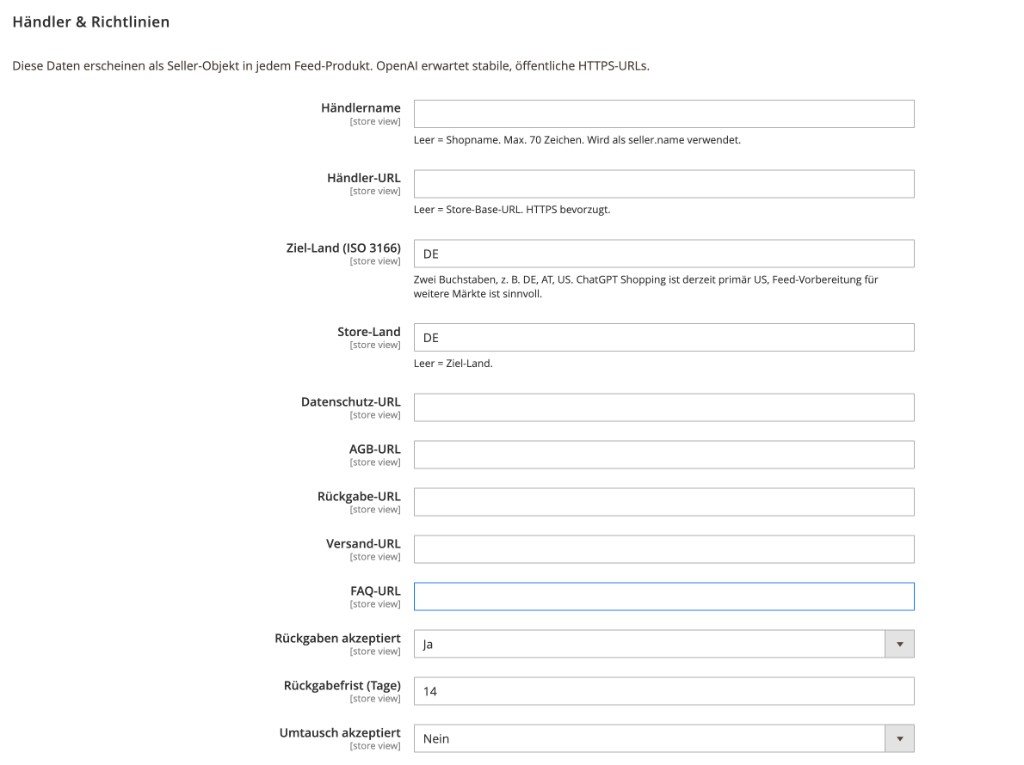This screenshot has width=1024, height=765.
Task: Focus the Händler-URL input box
Action: pos(664,184)
